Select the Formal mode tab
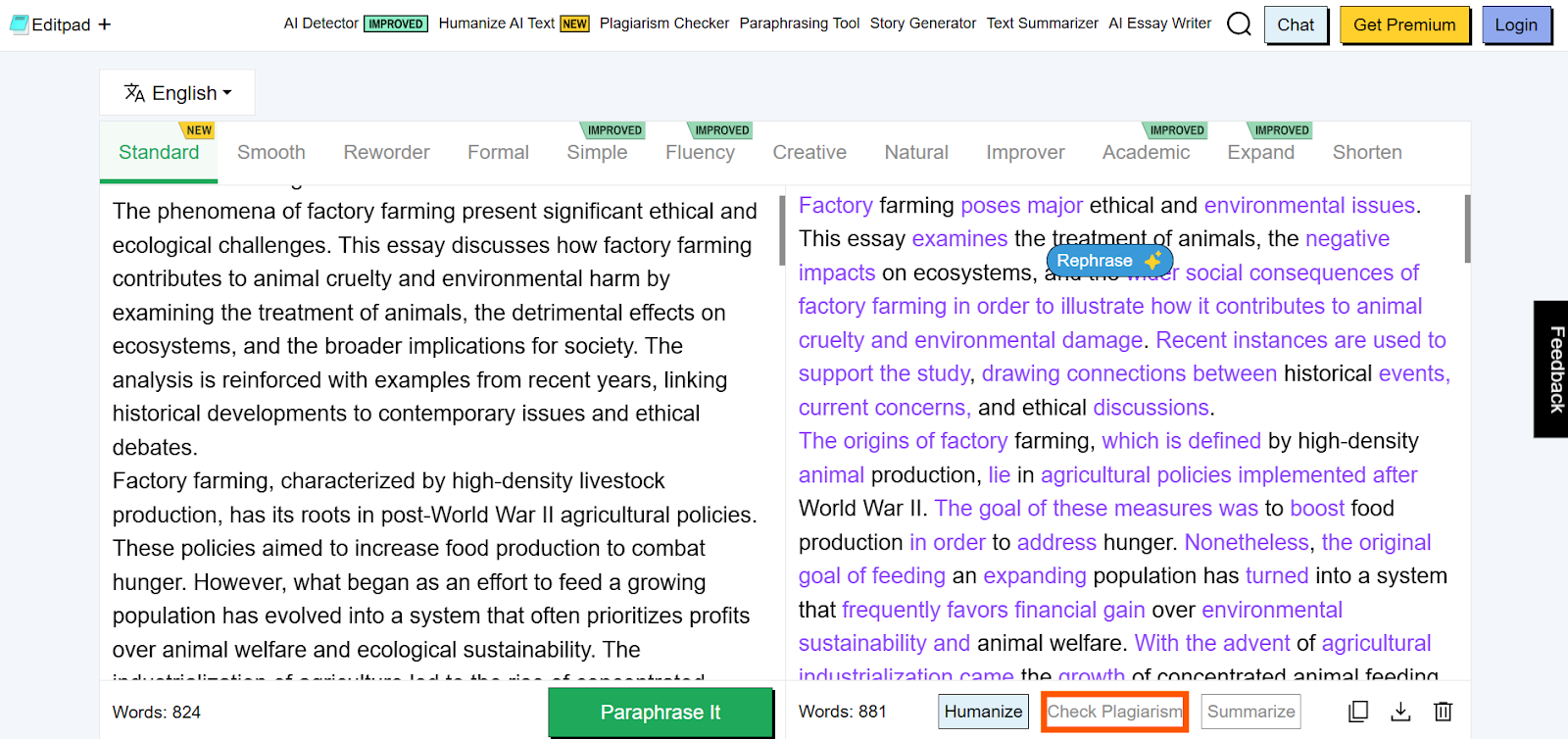 (x=498, y=152)
